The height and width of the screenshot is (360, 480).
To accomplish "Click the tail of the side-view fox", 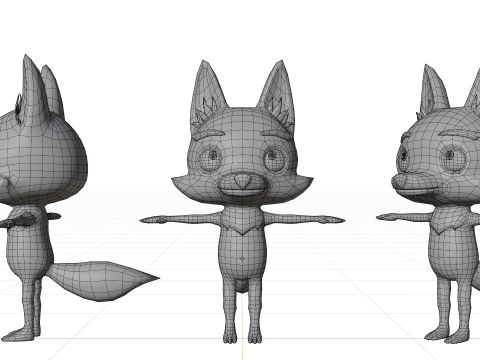I will pyautogui.click(x=103, y=281).
